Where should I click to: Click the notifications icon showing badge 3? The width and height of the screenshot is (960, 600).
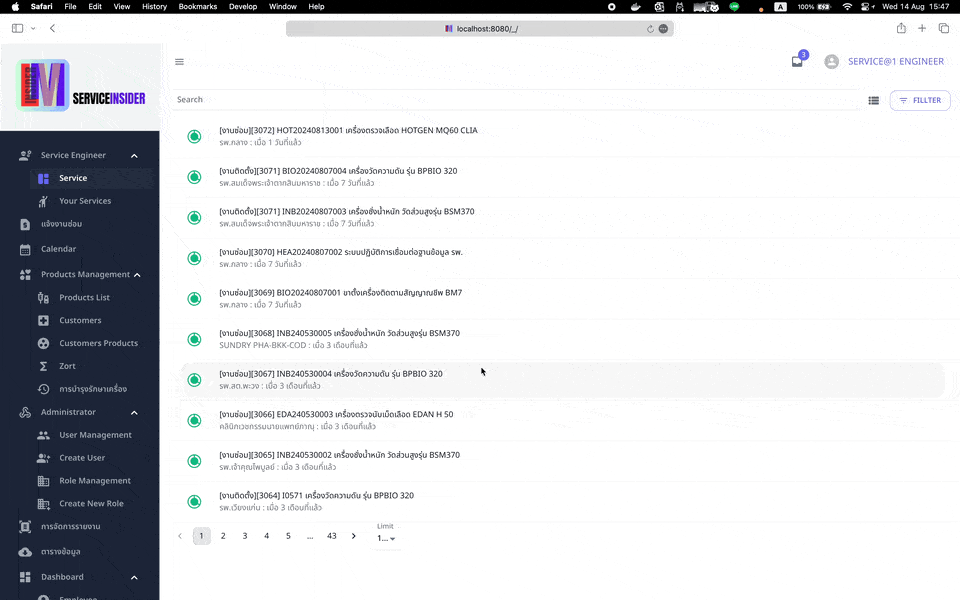click(795, 60)
